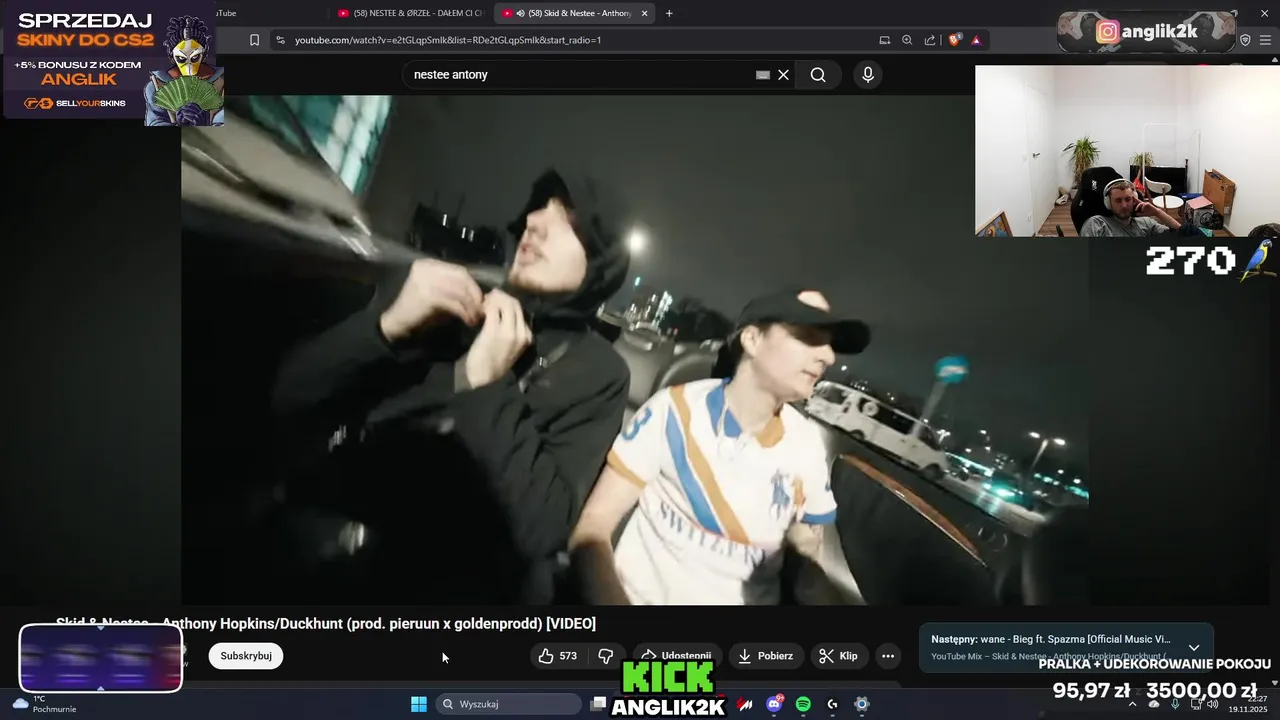The width and height of the screenshot is (1280, 720).
Task: Clear the search text 'nestee antony'
Action: (x=784, y=75)
